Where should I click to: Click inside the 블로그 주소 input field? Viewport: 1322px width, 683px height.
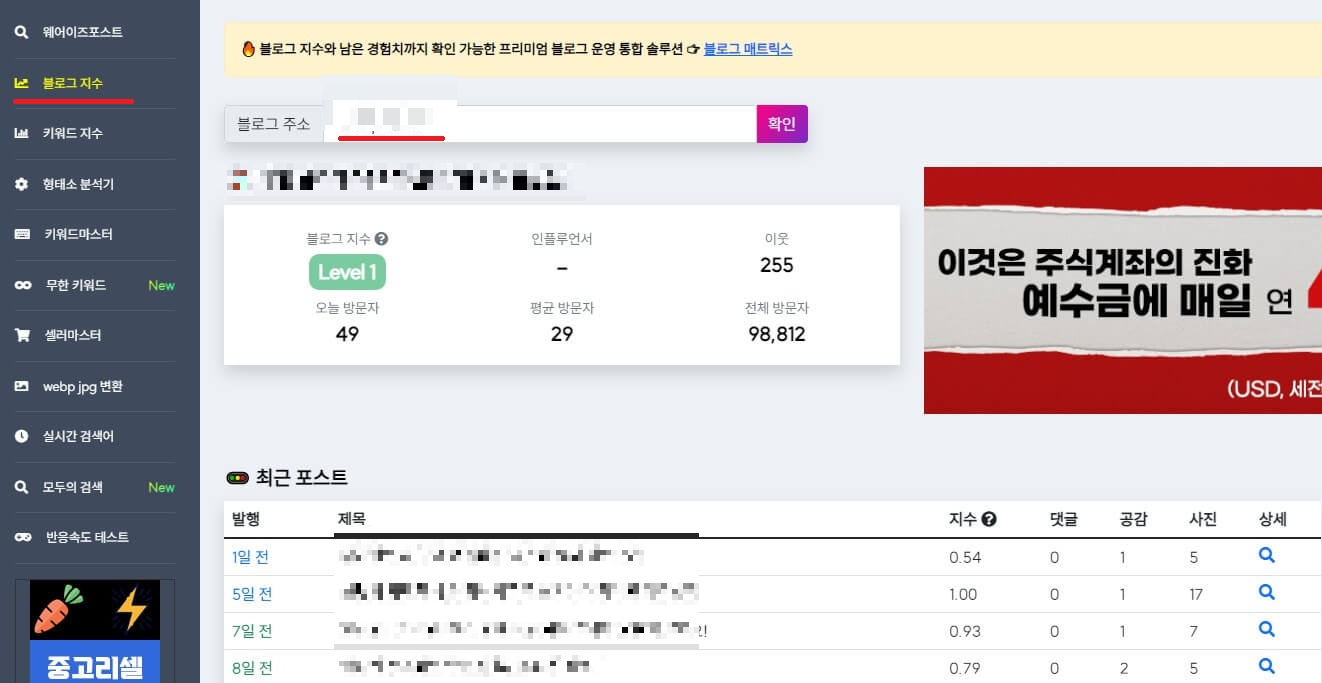(x=550, y=122)
